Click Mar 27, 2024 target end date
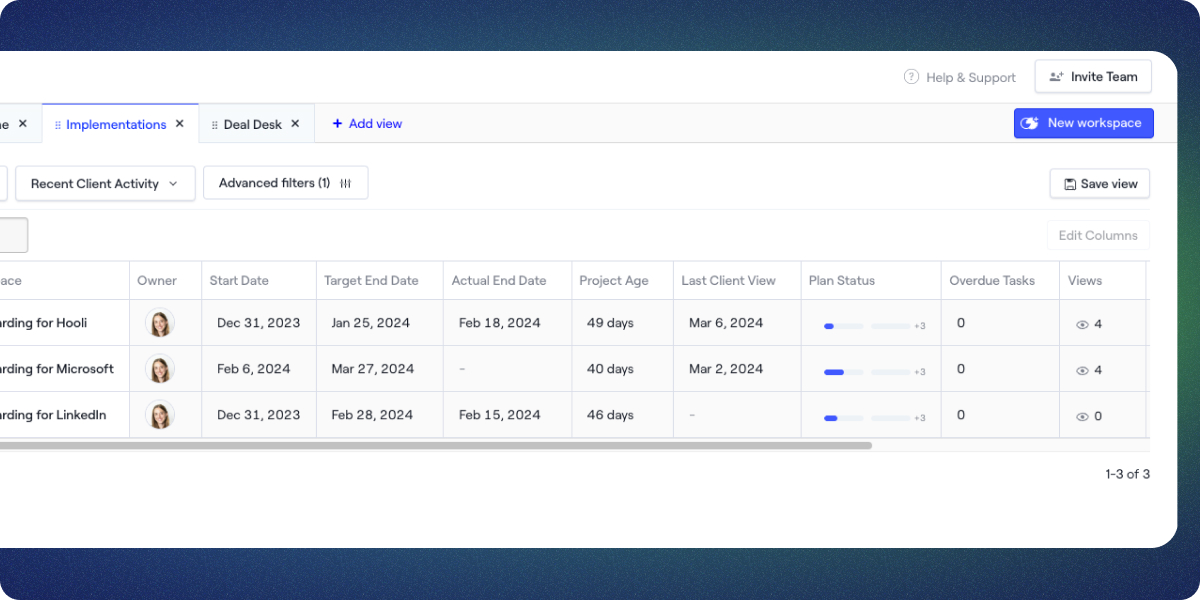 point(373,369)
